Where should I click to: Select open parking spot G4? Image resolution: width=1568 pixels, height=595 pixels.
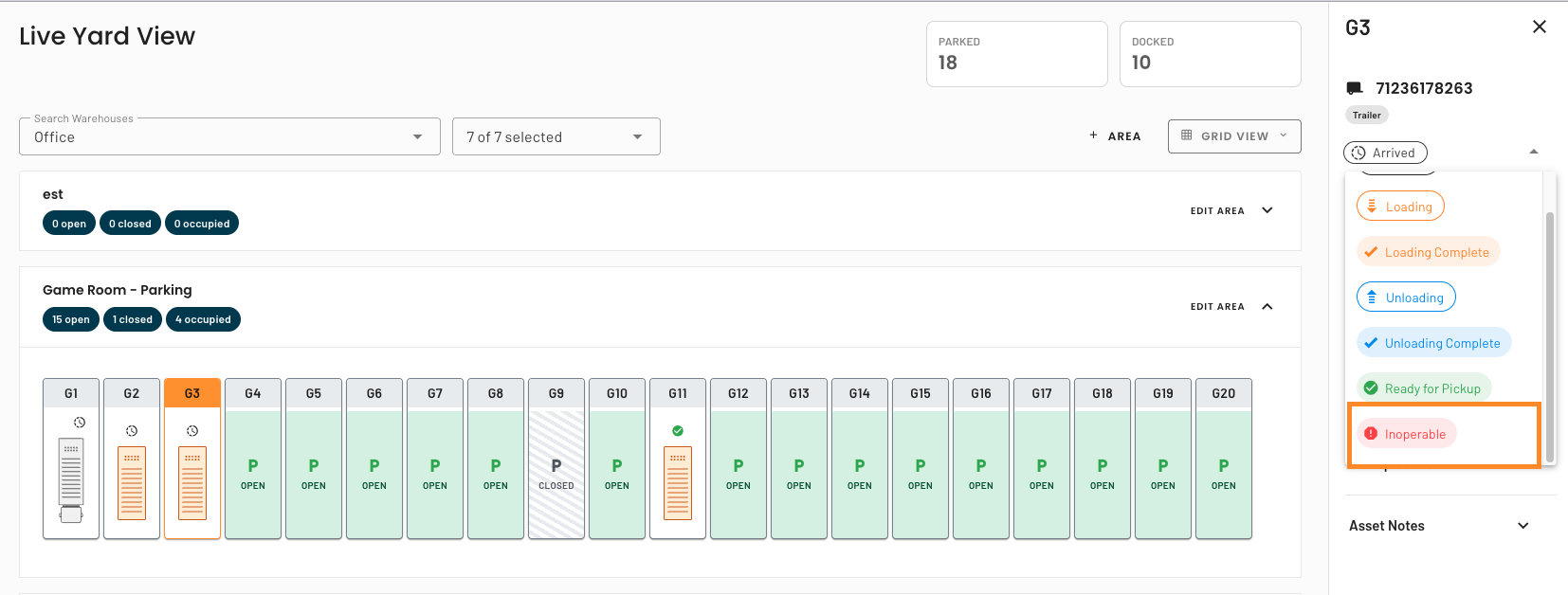coord(253,459)
